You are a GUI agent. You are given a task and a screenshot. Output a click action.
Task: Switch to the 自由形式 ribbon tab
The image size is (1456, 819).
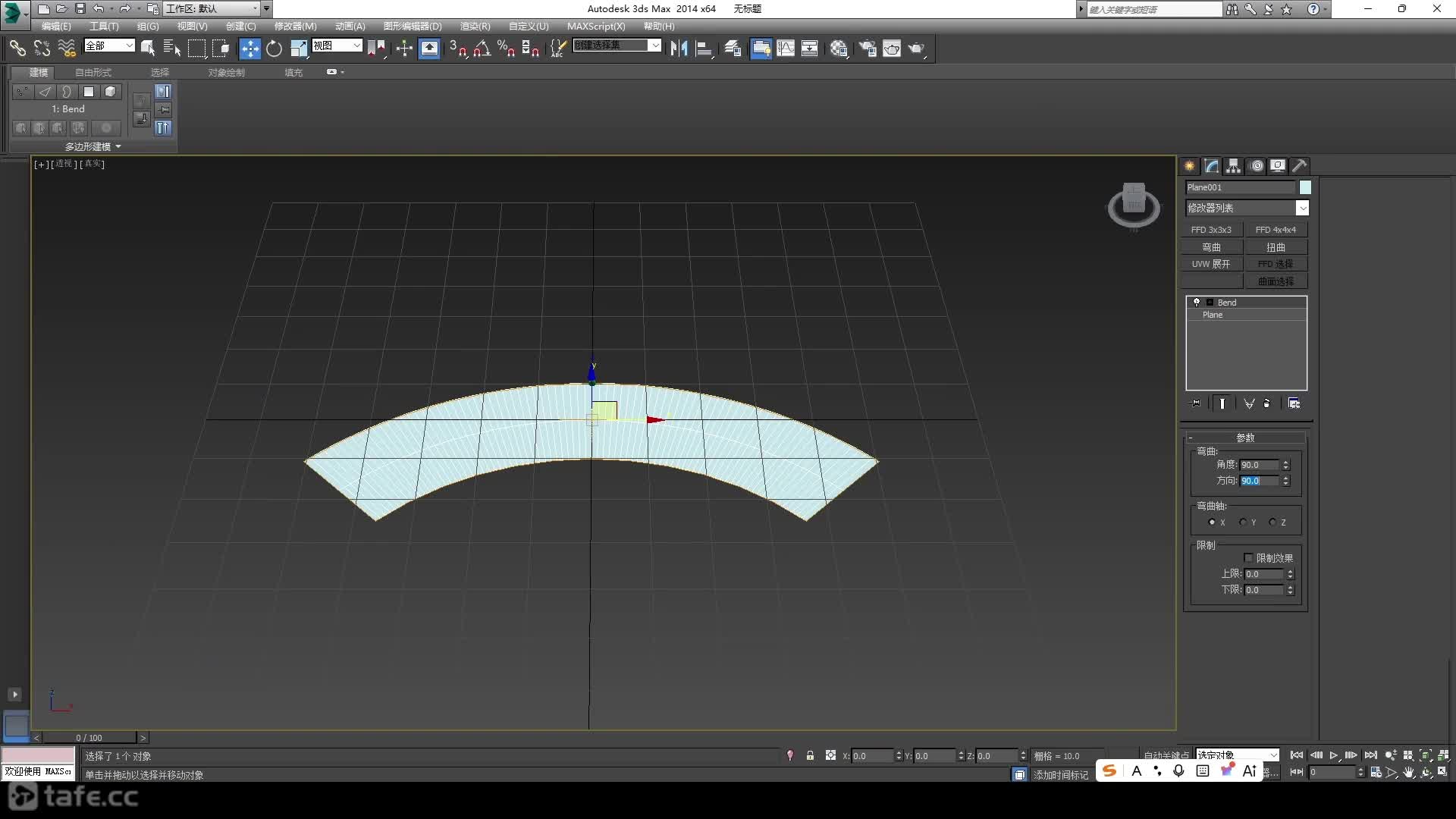[93, 72]
